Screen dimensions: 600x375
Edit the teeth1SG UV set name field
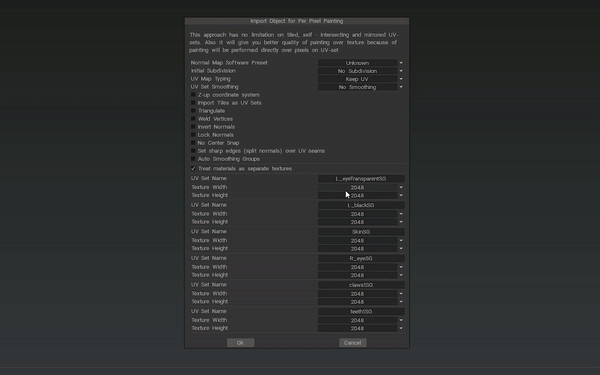(361, 311)
